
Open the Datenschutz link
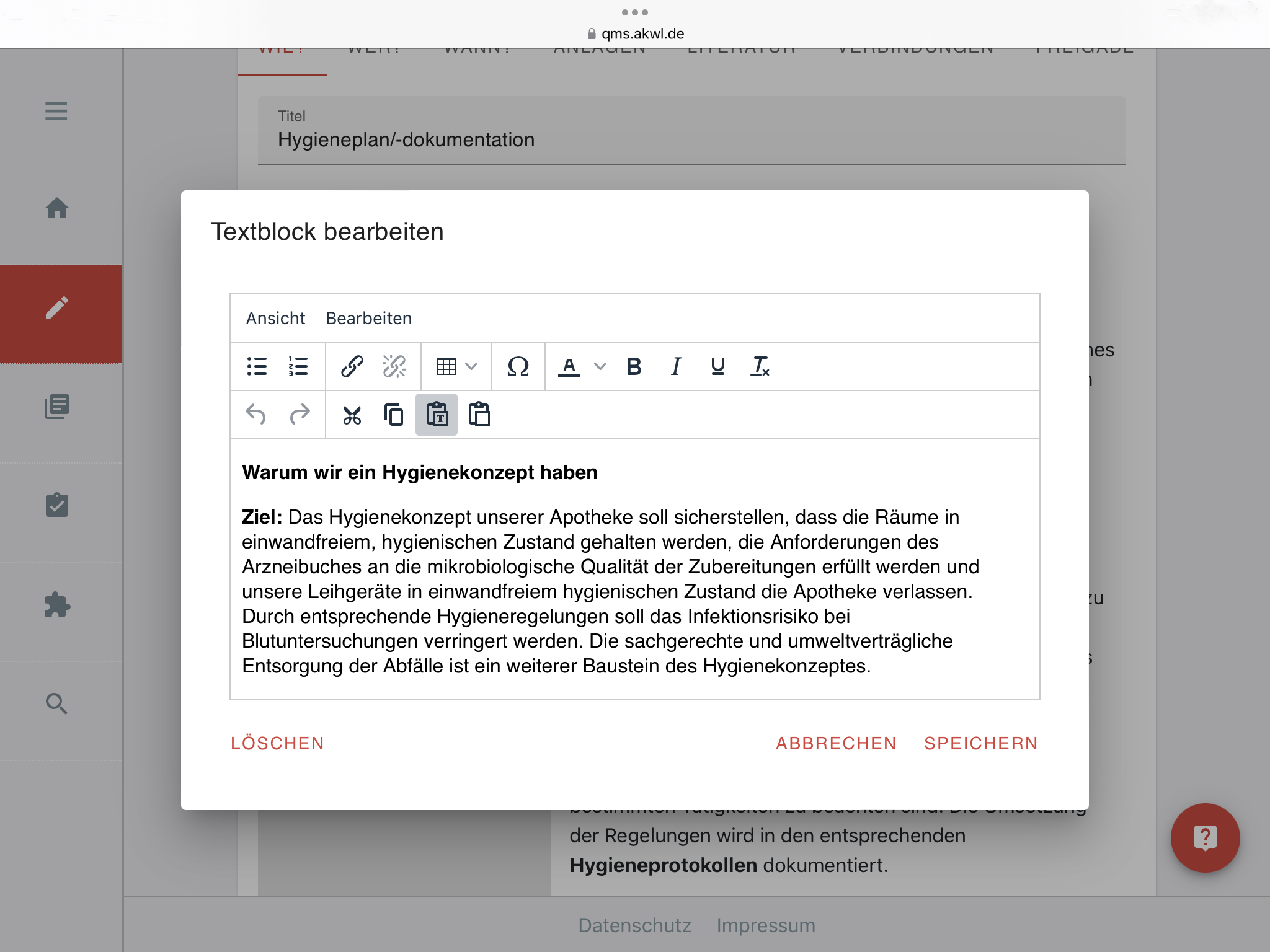(x=634, y=925)
